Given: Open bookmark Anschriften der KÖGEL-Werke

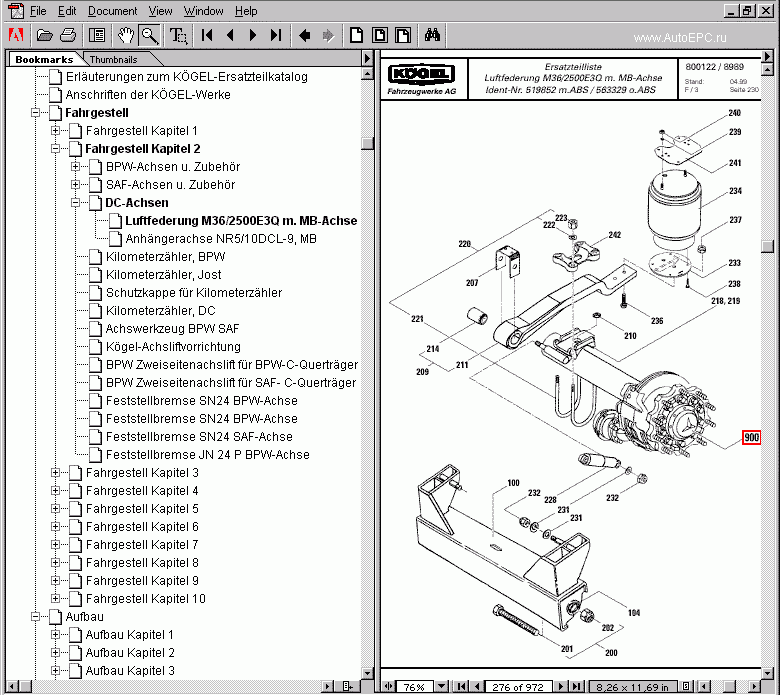Looking at the screenshot, I should pos(148,95).
